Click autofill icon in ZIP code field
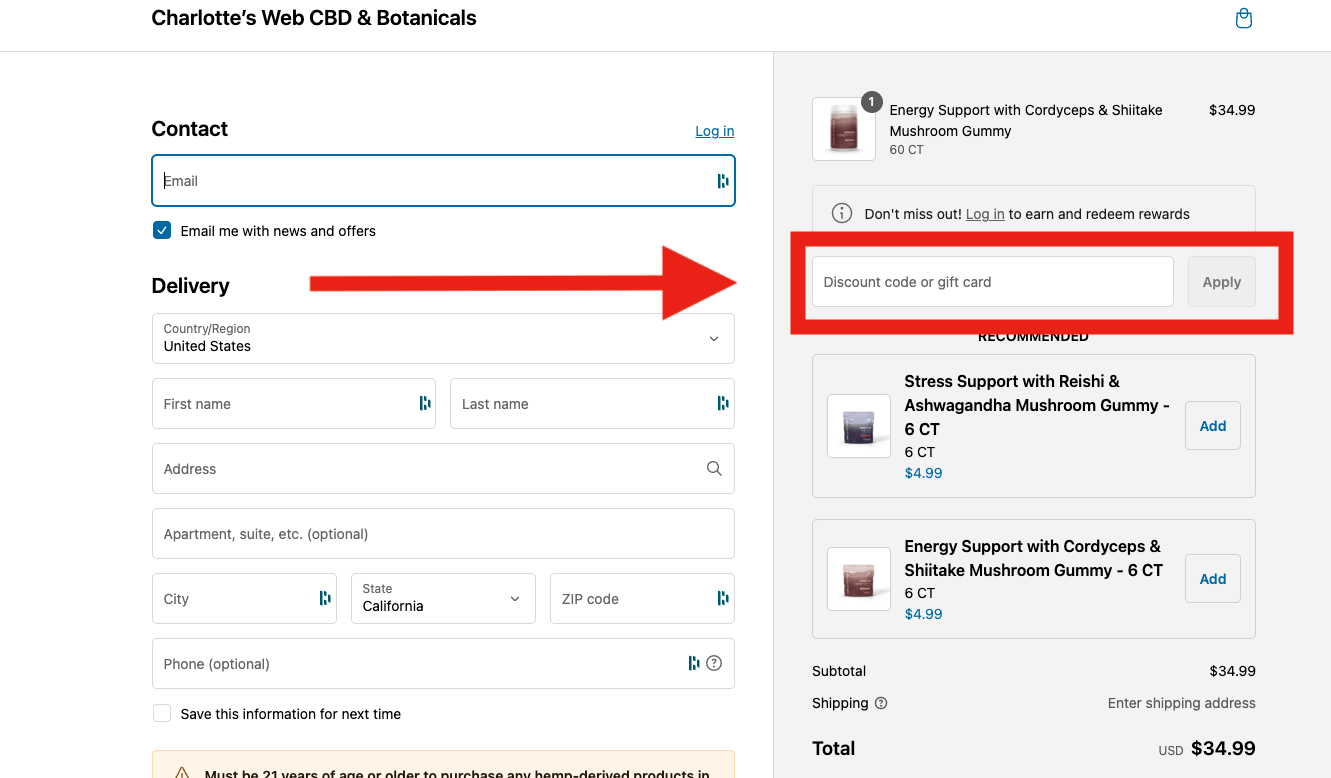The height and width of the screenshot is (778, 1331). pyautogui.click(x=722, y=598)
